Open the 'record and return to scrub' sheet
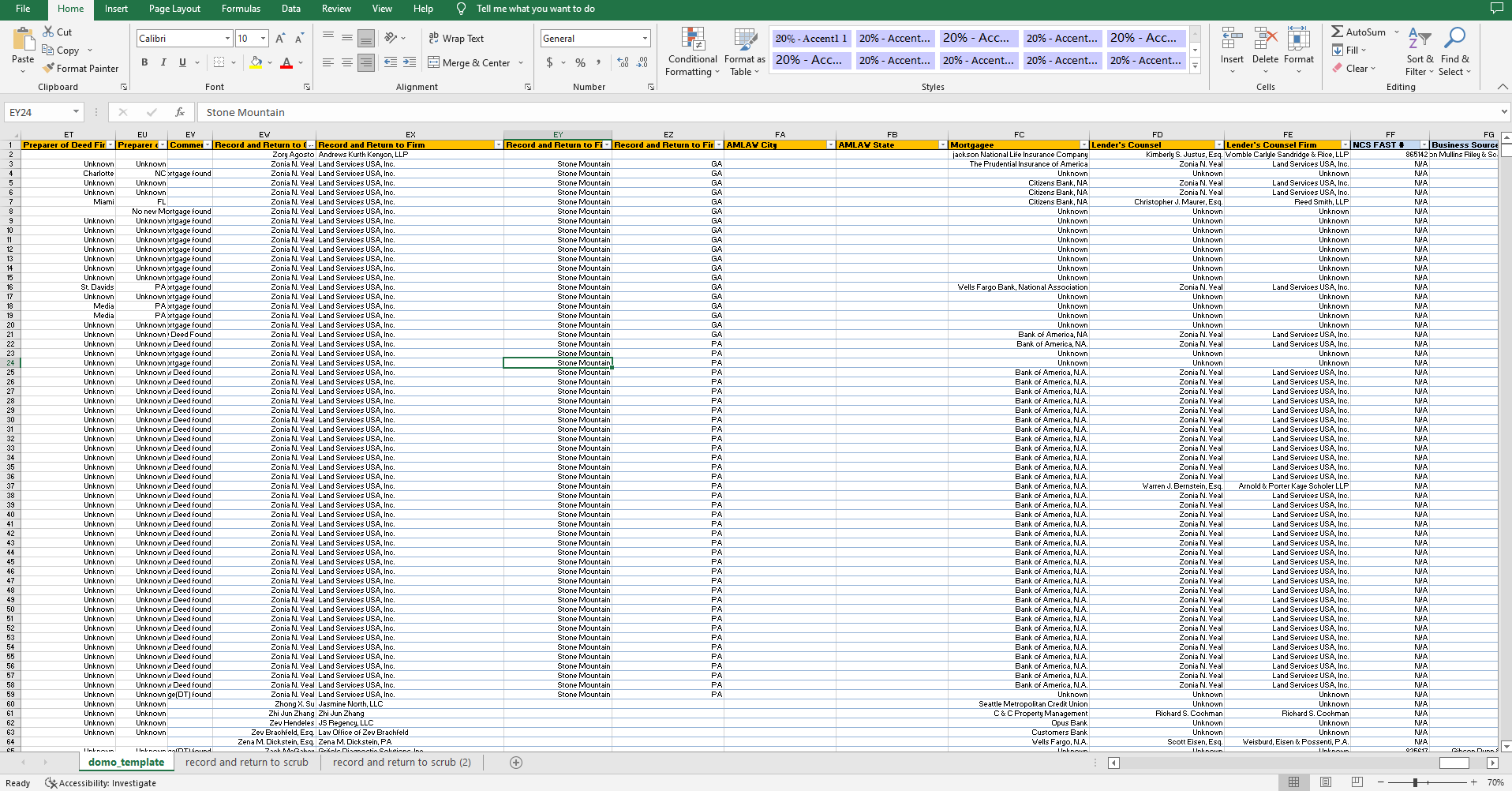The width and height of the screenshot is (1512, 791). point(247,763)
